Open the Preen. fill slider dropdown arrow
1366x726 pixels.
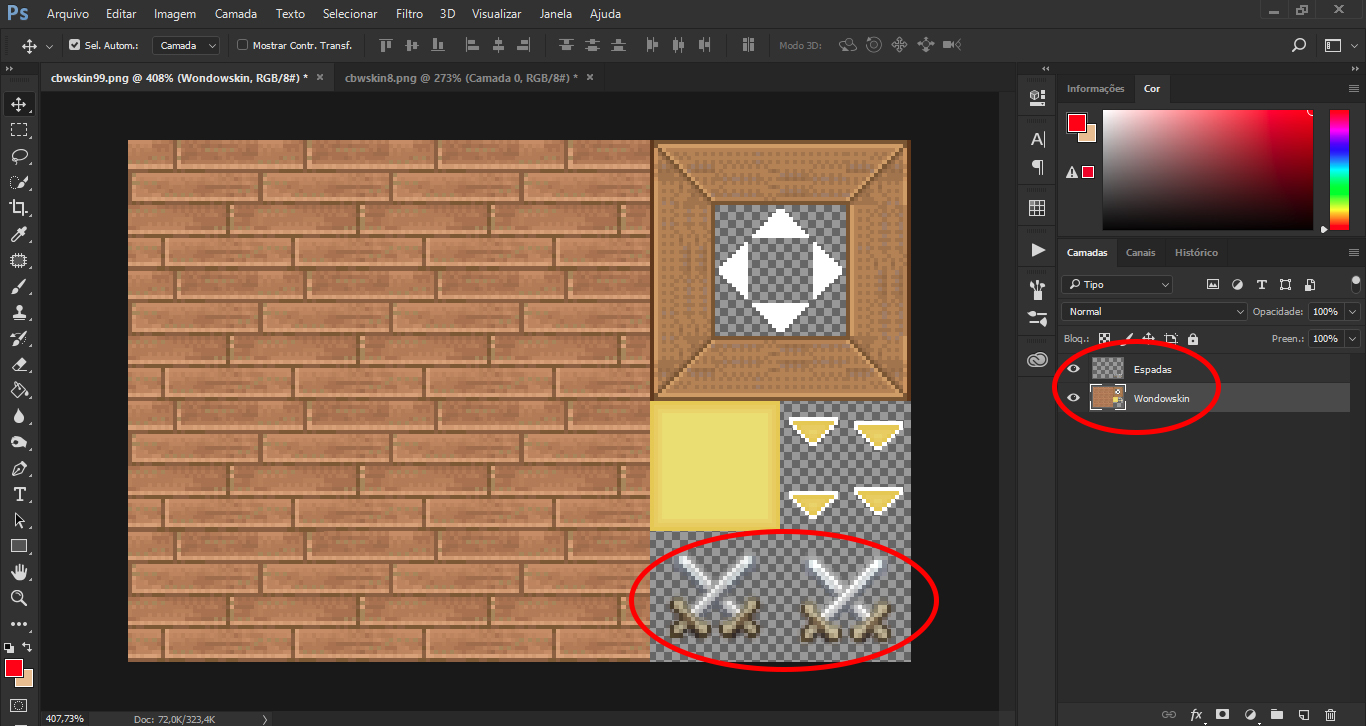point(1353,339)
